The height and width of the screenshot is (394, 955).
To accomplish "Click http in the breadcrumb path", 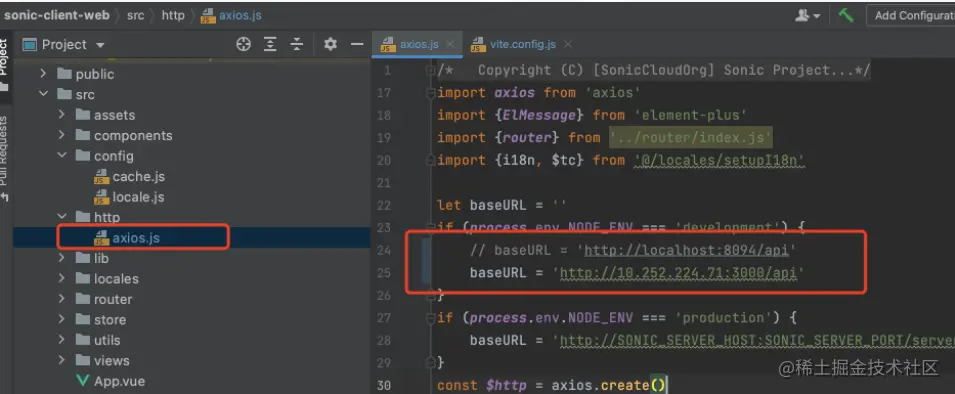I will coord(173,15).
